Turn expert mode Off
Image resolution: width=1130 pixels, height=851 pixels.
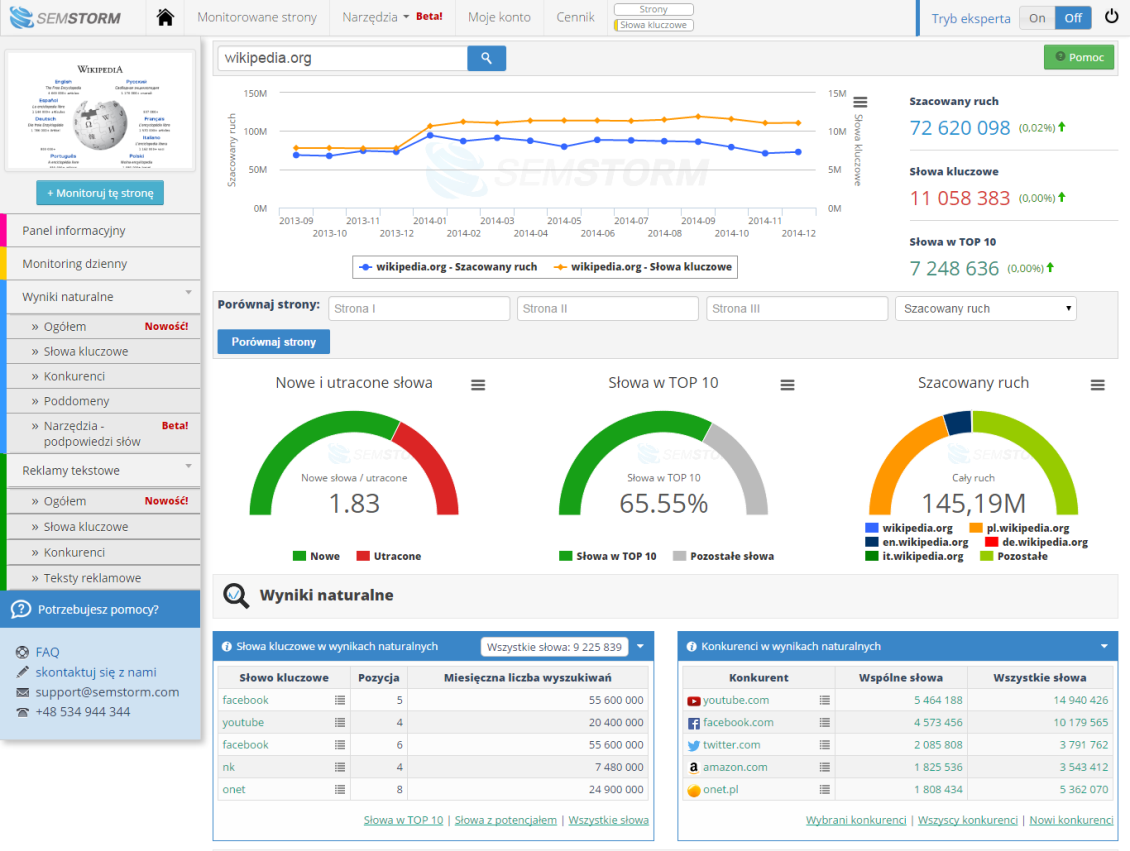coord(1073,18)
